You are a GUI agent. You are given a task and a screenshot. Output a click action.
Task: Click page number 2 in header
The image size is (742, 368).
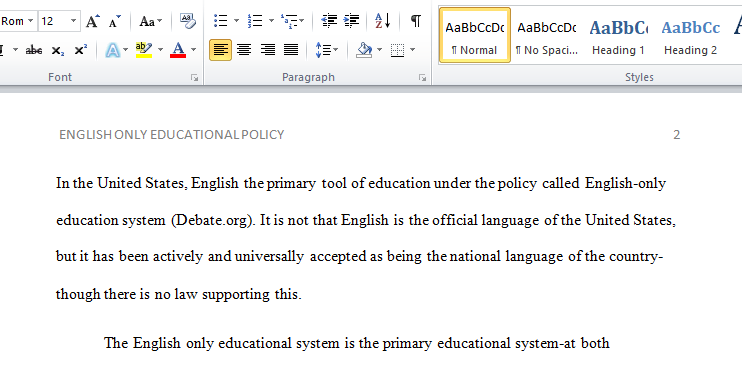[677, 135]
